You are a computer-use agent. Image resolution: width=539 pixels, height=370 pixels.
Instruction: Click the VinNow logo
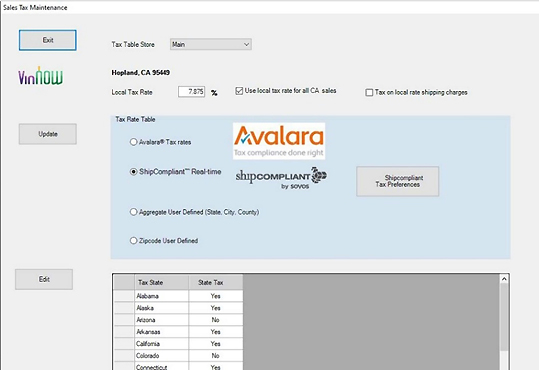click(x=41, y=76)
